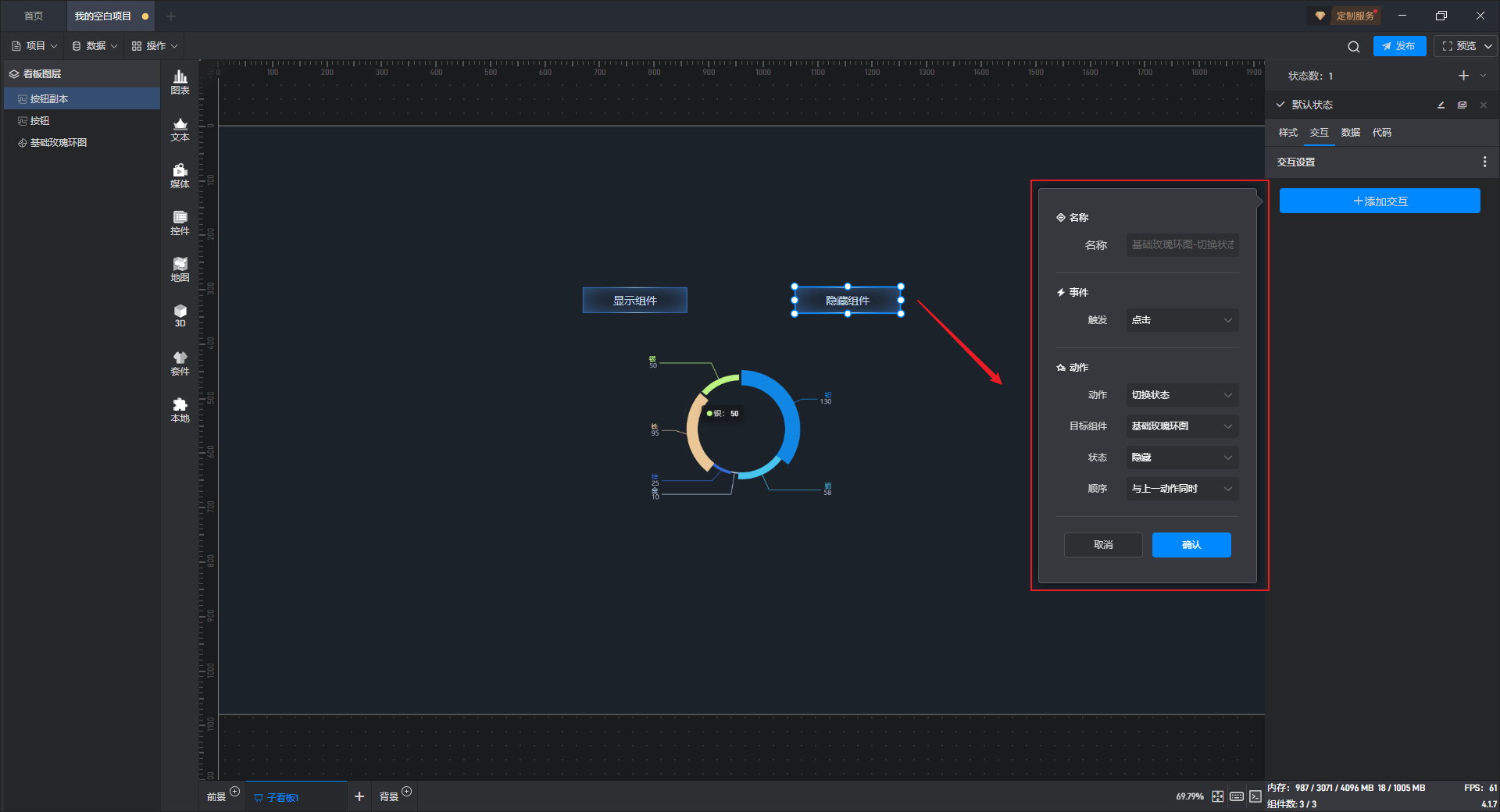This screenshot has width=1500, height=812.
Task: Open the 图表 chart component icon
Action: pos(180,81)
